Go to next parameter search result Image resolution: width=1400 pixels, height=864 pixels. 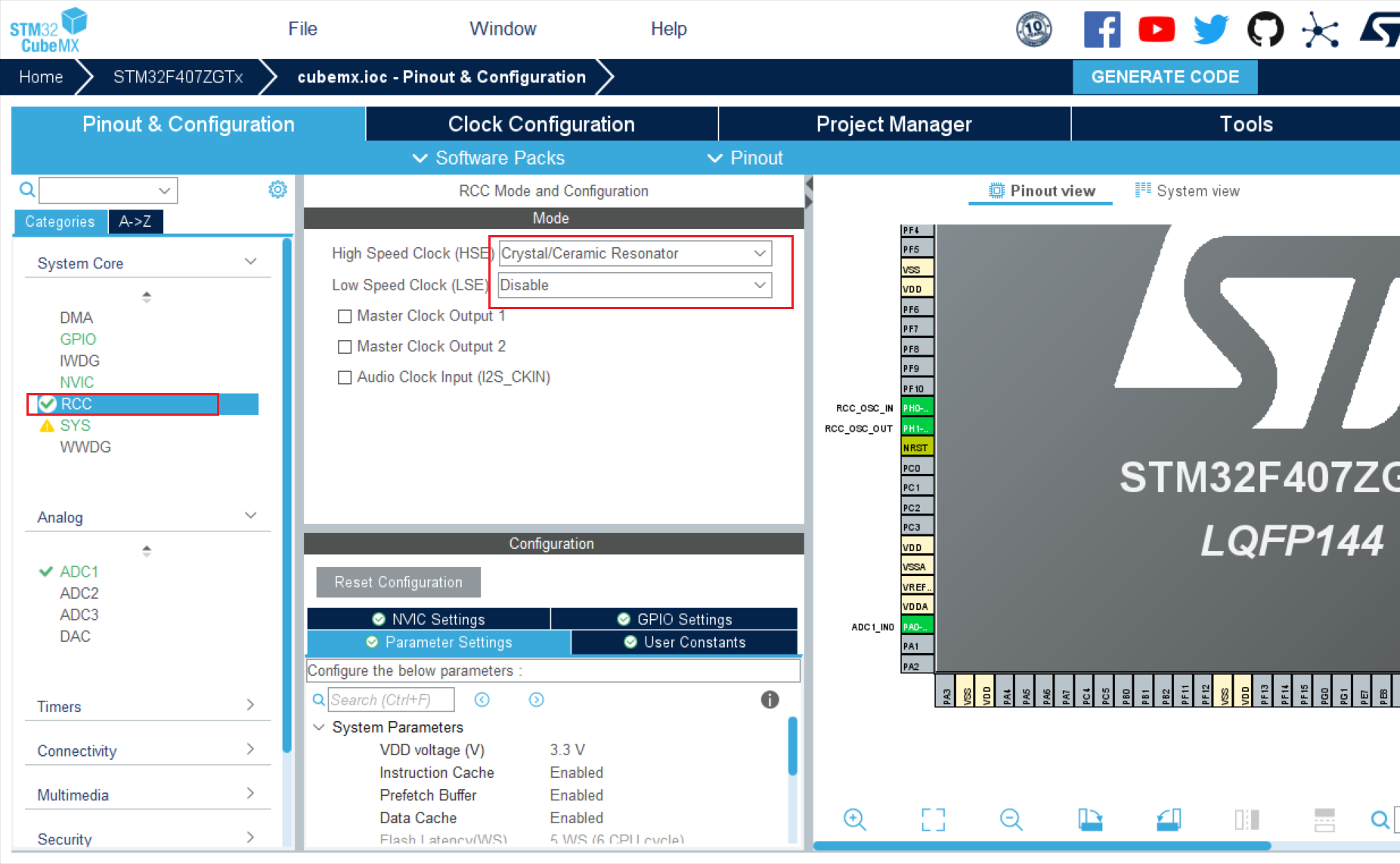click(x=536, y=699)
